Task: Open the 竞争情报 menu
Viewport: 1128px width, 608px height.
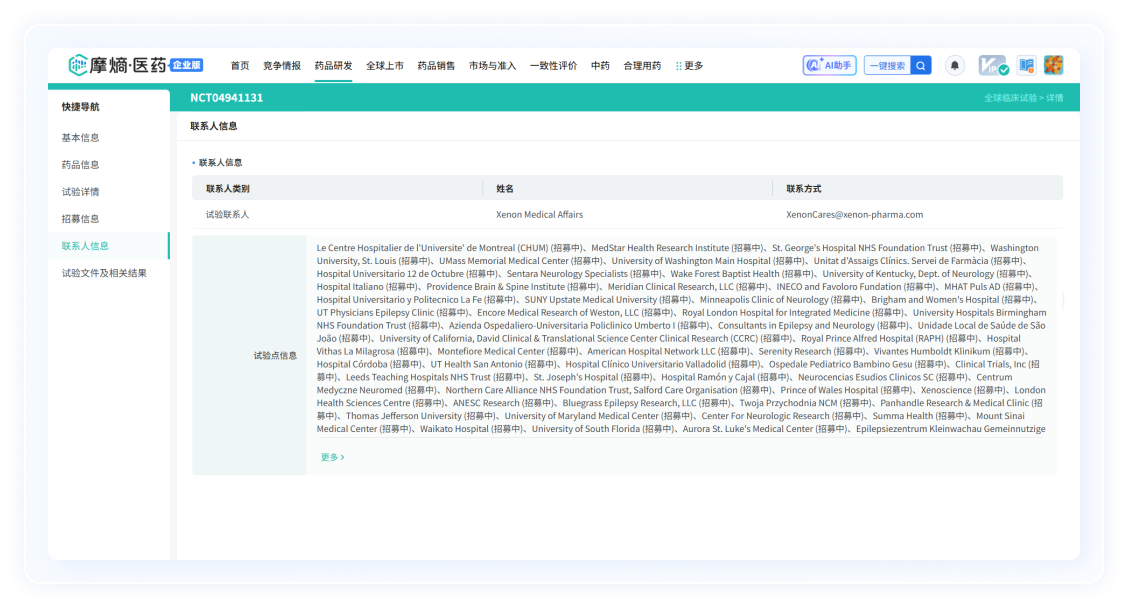Action: tap(282, 65)
